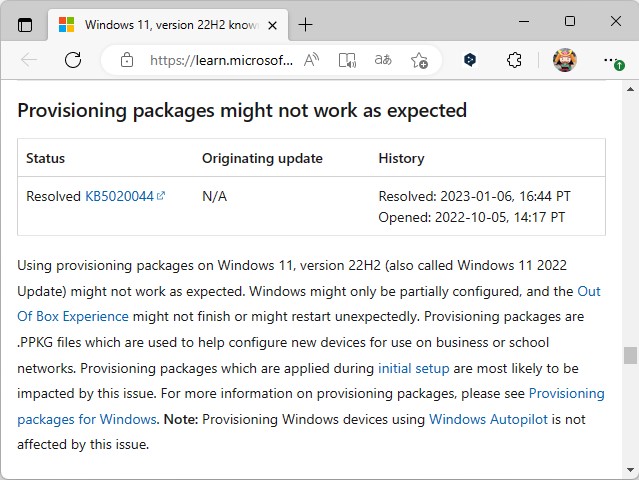Open the Extensions puzzle icon

(x=514, y=60)
